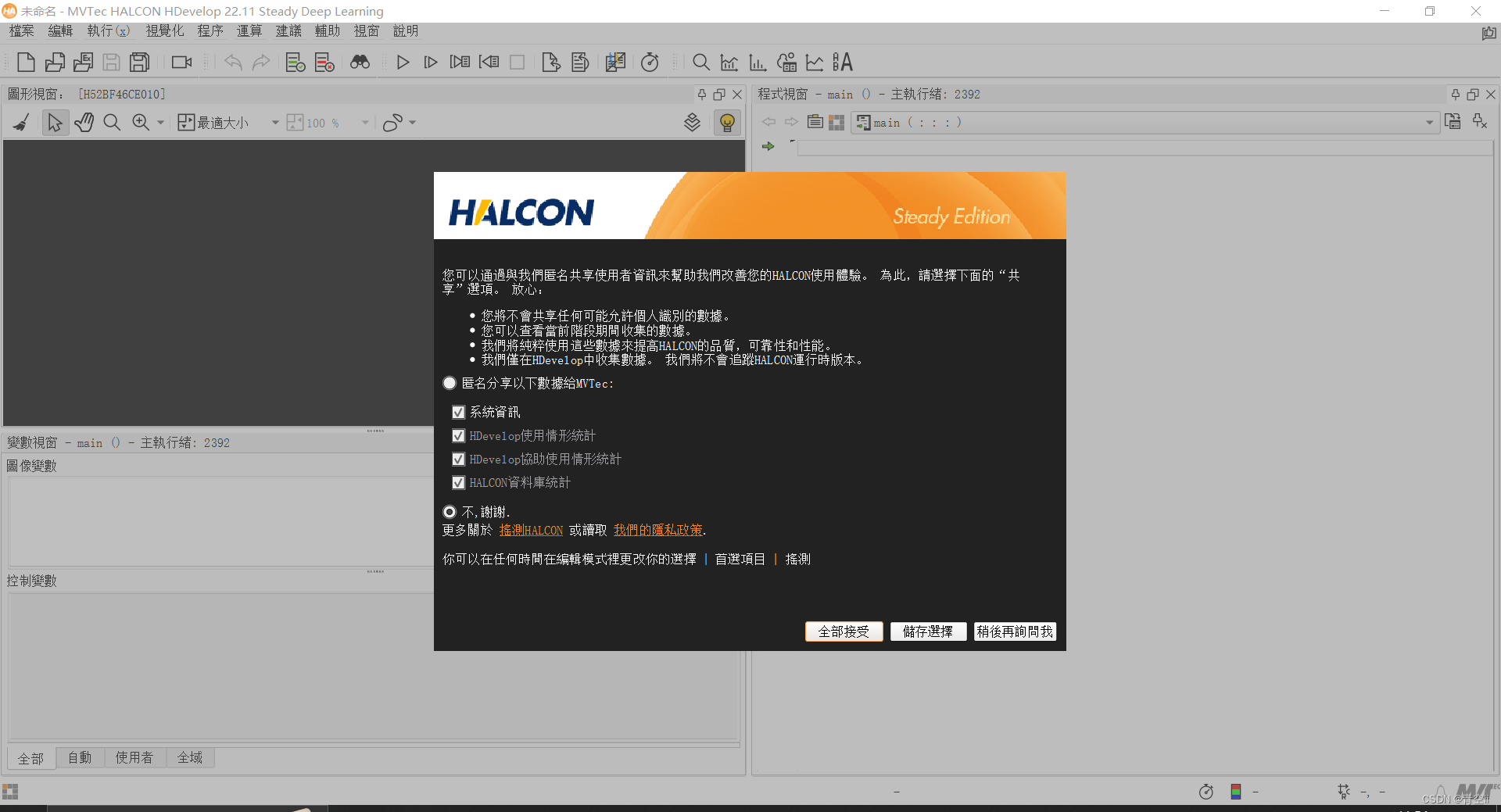The image size is (1501, 812).
Task: Open the 視覺化 menu
Action: (165, 30)
